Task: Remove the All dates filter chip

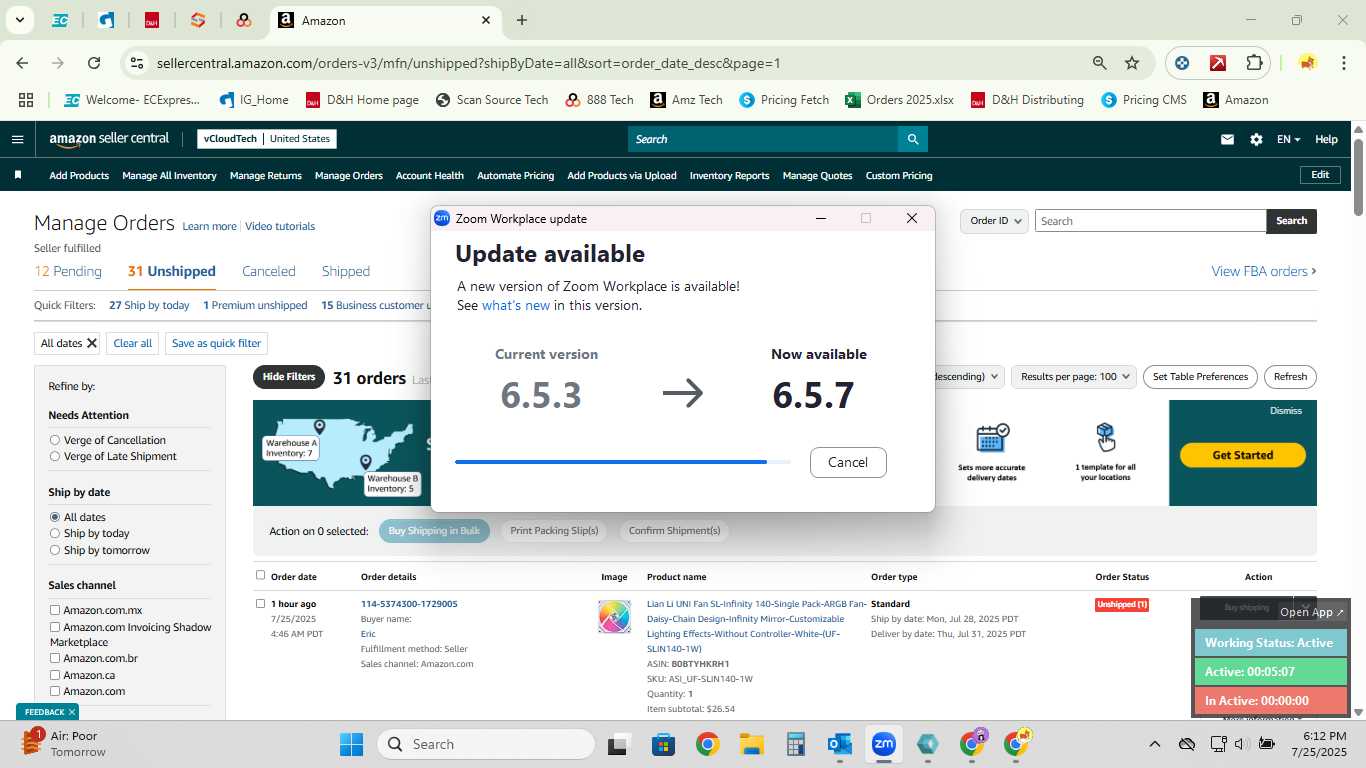Action: 92,343
